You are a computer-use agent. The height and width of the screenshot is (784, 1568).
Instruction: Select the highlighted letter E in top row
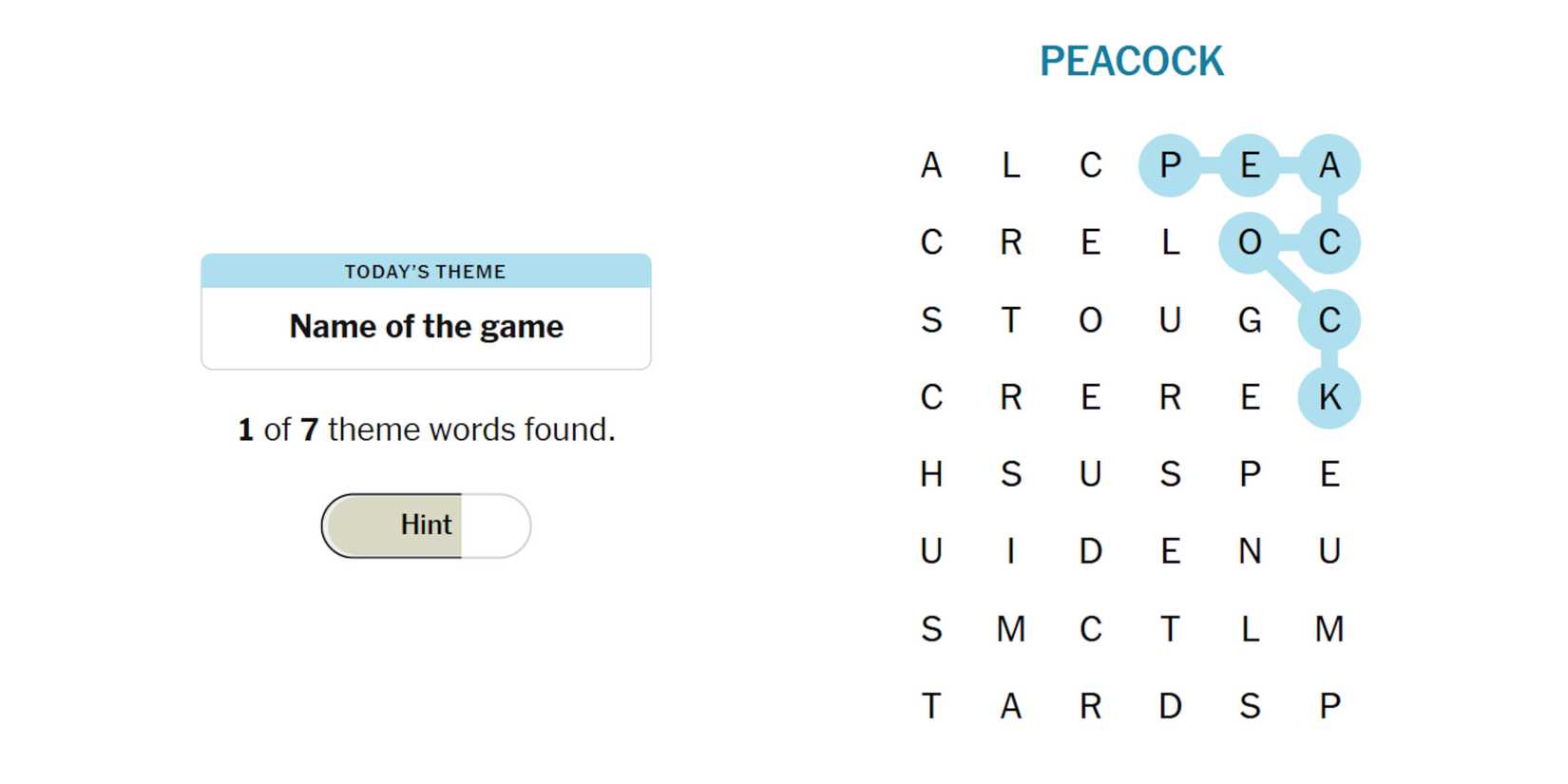(1250, 165)
